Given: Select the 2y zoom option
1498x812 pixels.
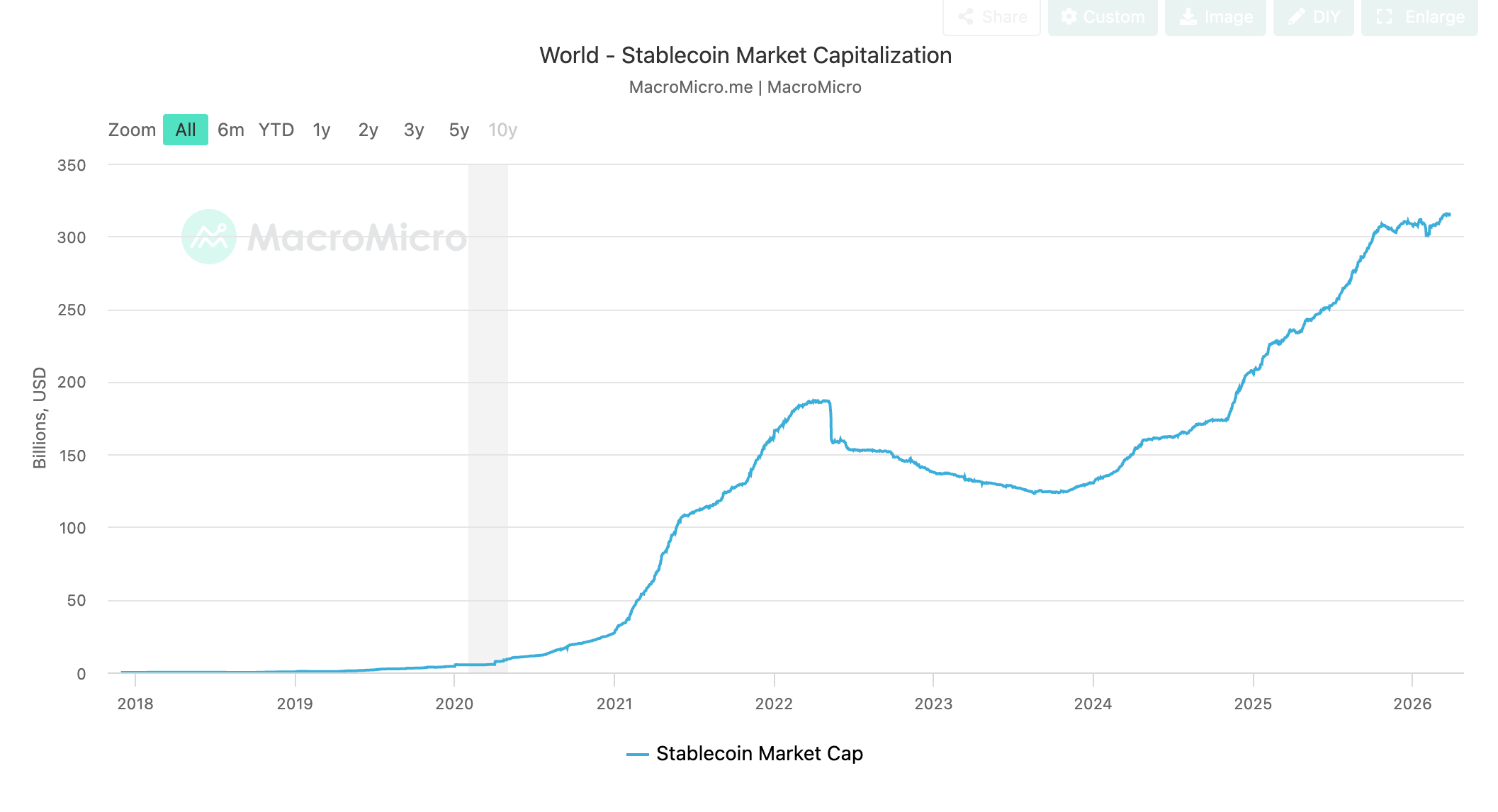Looking at the screenshot, I should [x=367, y=130].
